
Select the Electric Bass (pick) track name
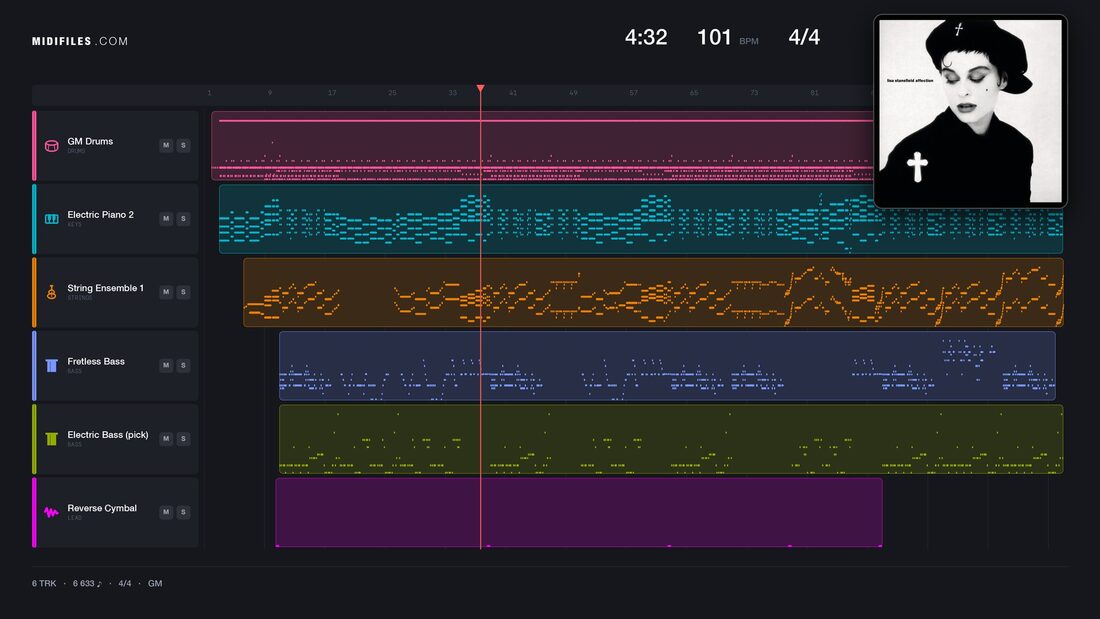tap(108, 435)
